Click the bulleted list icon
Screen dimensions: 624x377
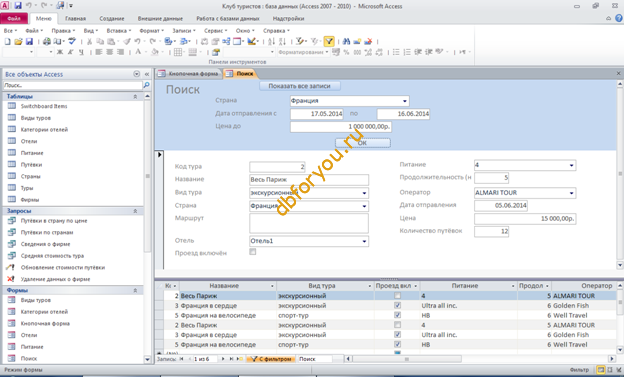[x=396, y=52]
